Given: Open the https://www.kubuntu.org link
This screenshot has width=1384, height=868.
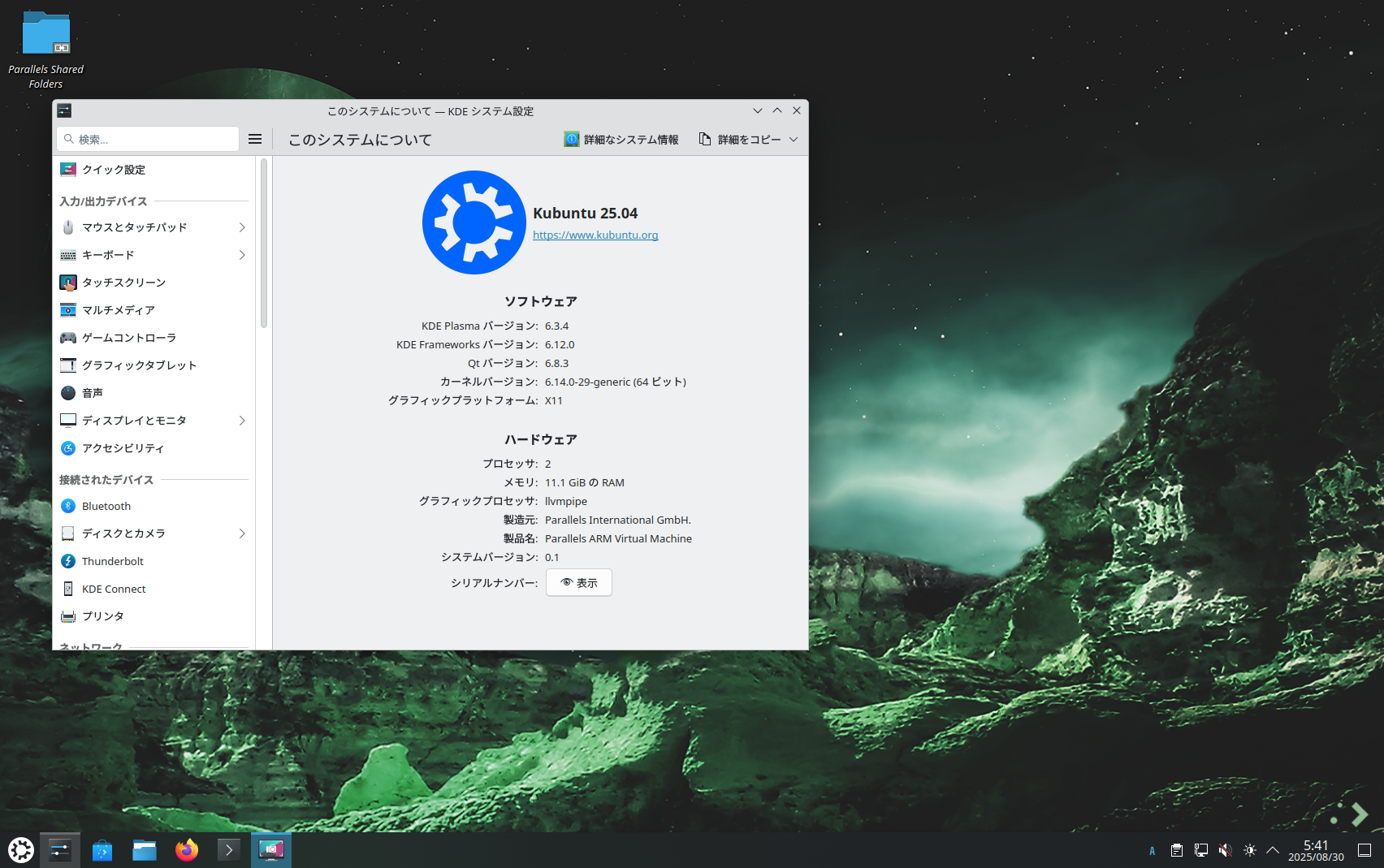Looking at the screenshot, I should click(595, 235).
